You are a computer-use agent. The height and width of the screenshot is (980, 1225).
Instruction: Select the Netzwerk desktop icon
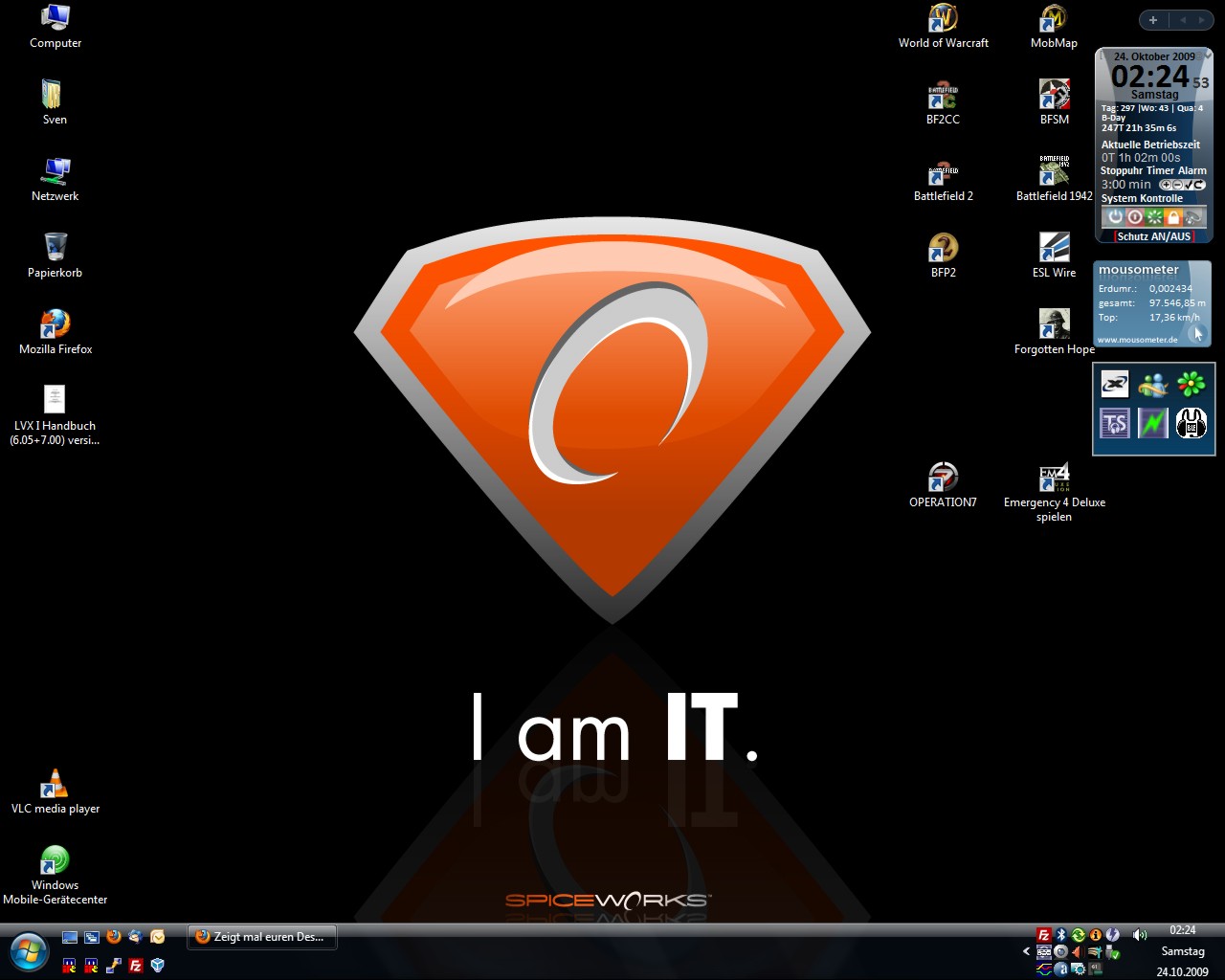(x=55, y=180)
